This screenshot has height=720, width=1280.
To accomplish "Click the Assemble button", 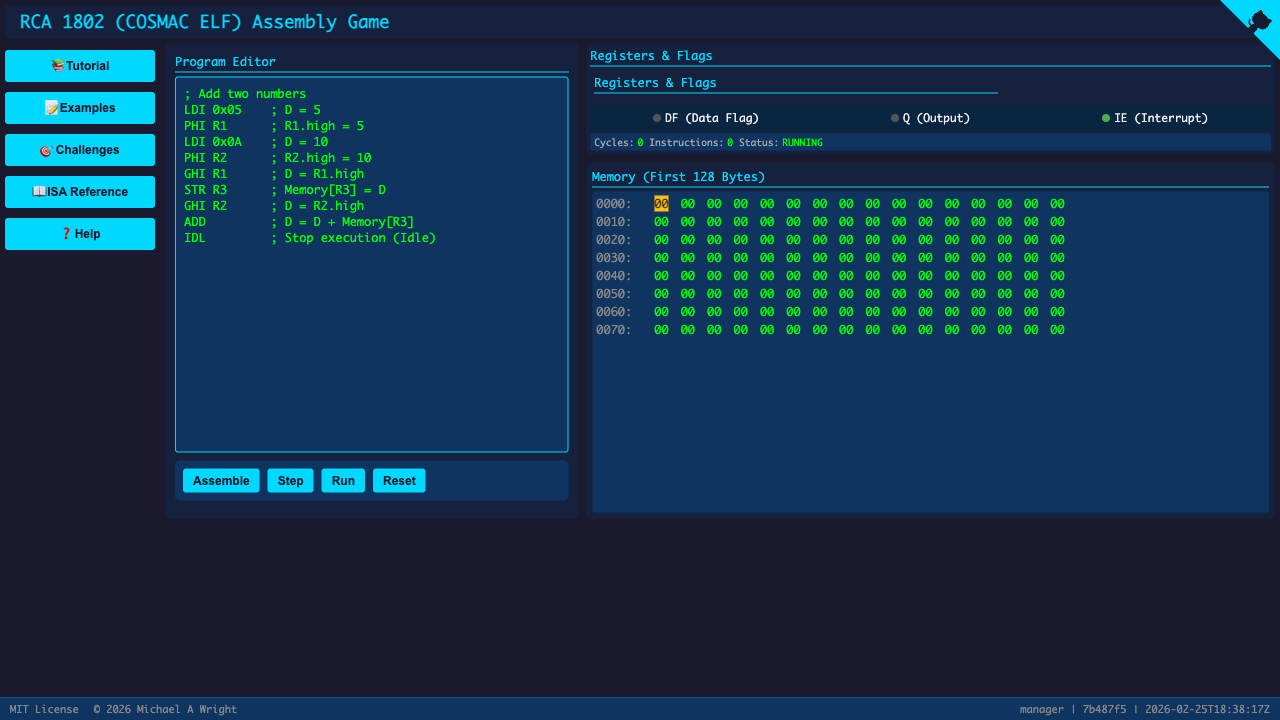I will pyautogui.click(x=221, y=481).
